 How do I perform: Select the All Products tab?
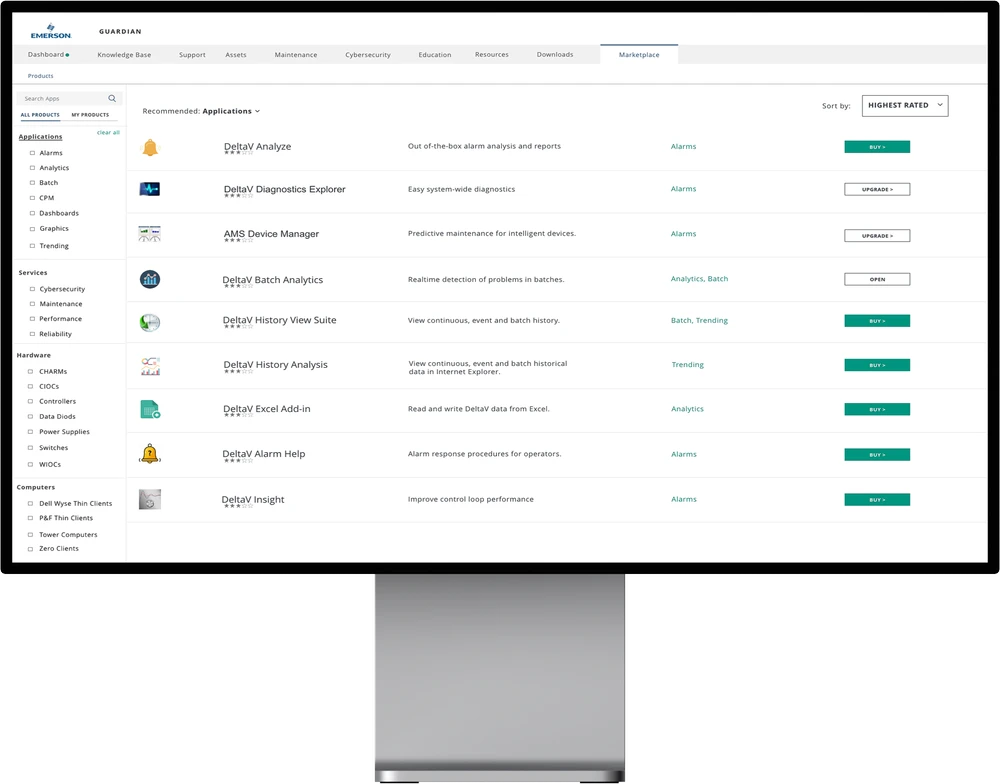pyautogui.click(x=40, y=115)
